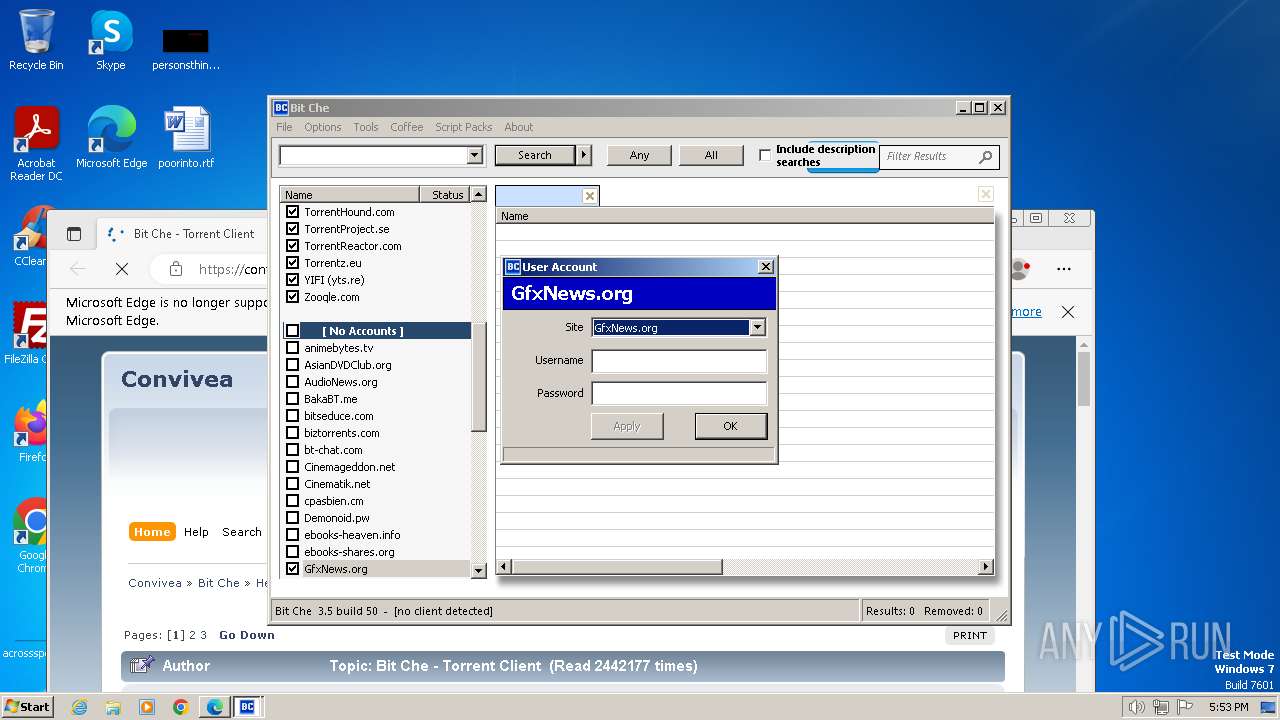Open the Site dropdown in User Account
Image resolution: width=1280 pixels, height=720 pixels.
[x=757, y=328]
